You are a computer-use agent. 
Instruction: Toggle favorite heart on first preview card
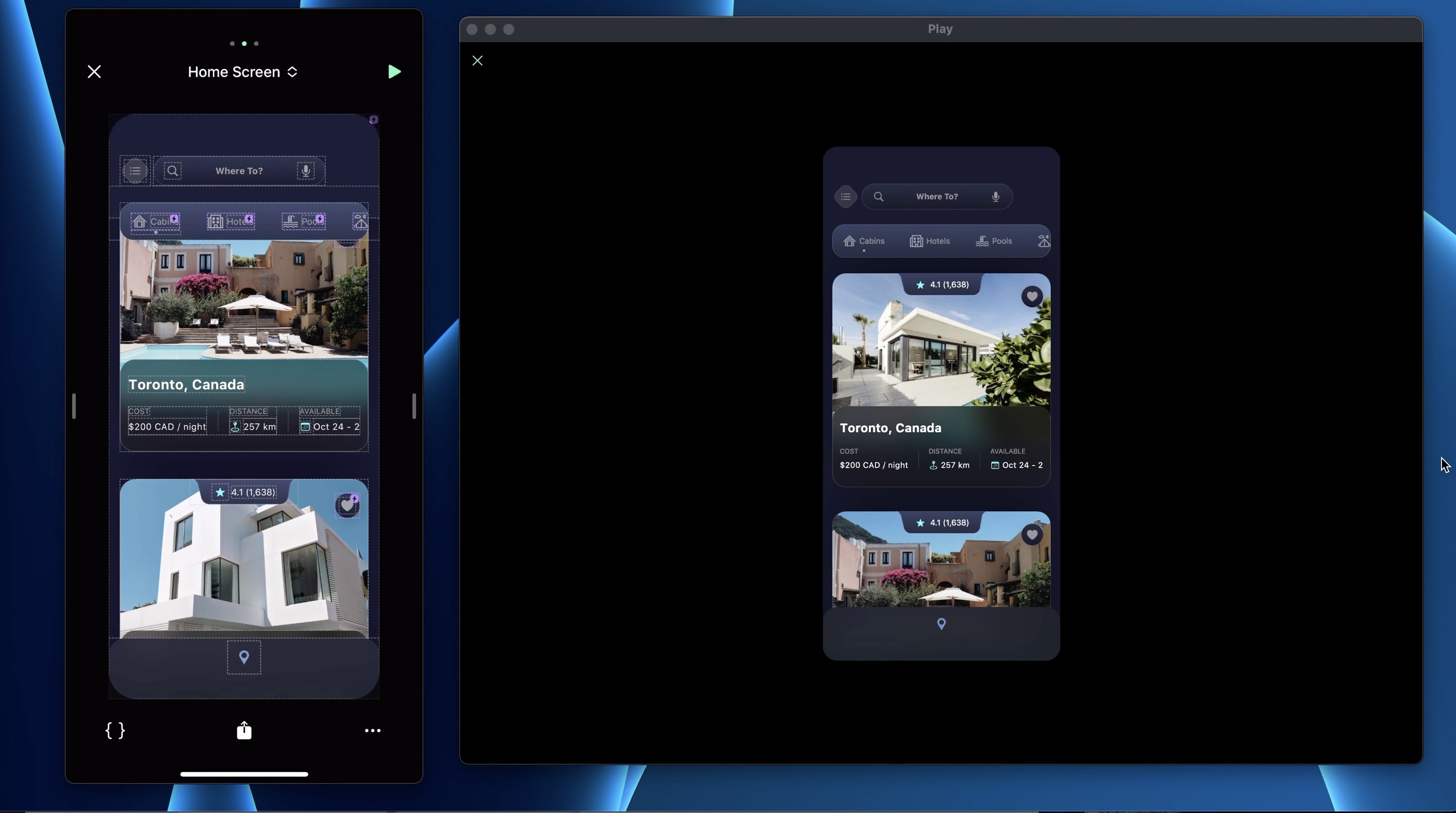point(1031,296)
